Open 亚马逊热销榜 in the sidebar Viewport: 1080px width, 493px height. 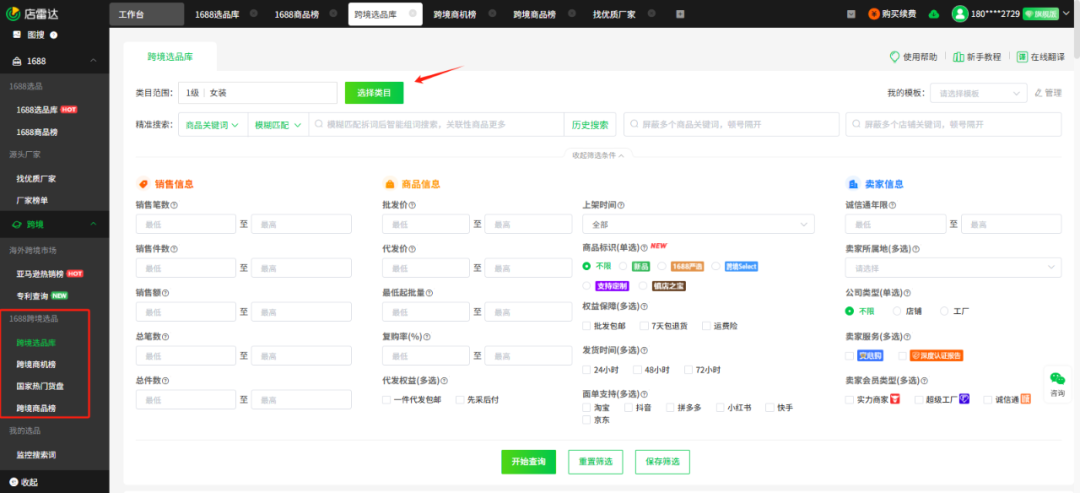(40, 273)
